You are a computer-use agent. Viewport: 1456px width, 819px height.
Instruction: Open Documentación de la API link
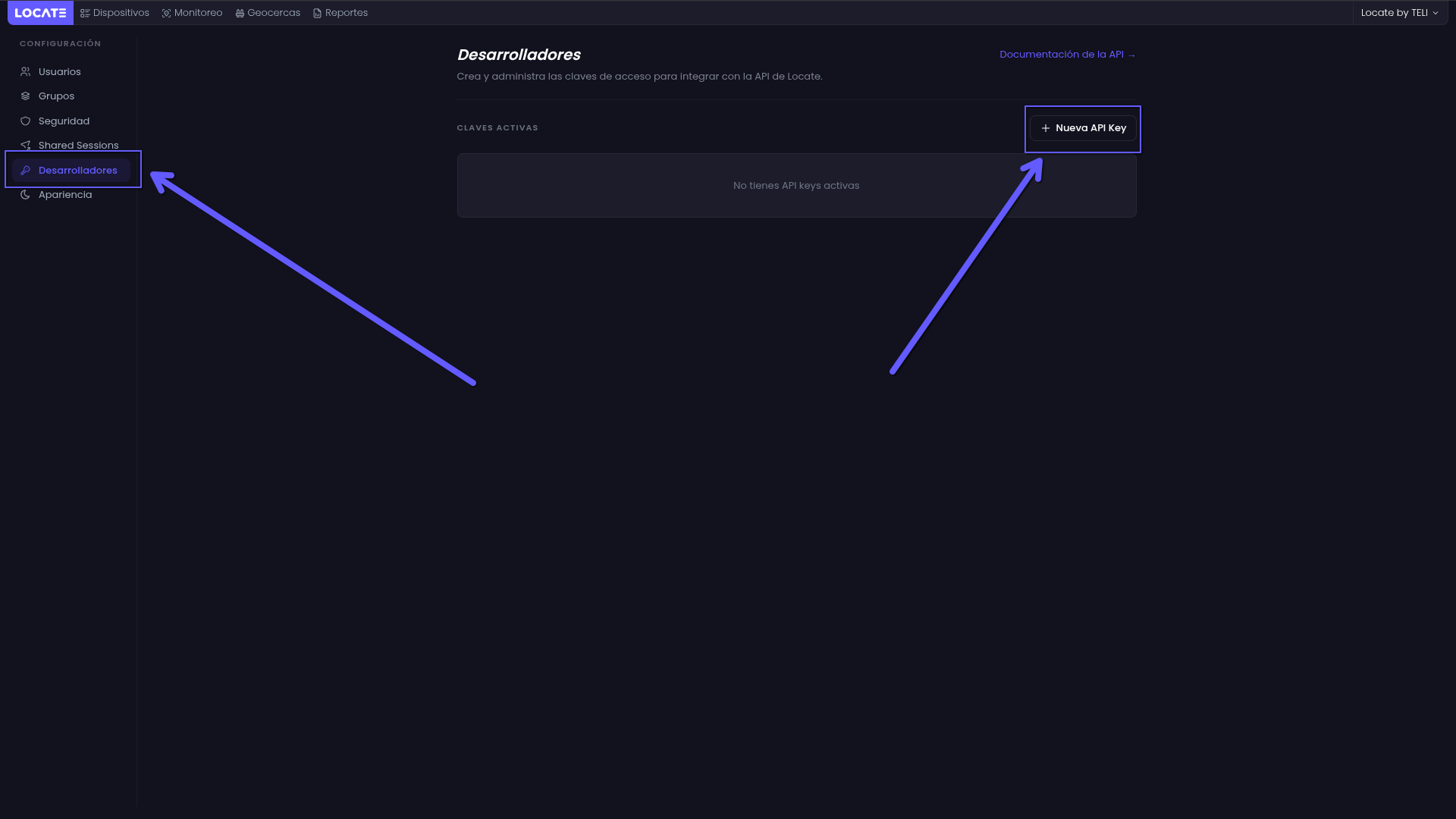coord(1067,55)
